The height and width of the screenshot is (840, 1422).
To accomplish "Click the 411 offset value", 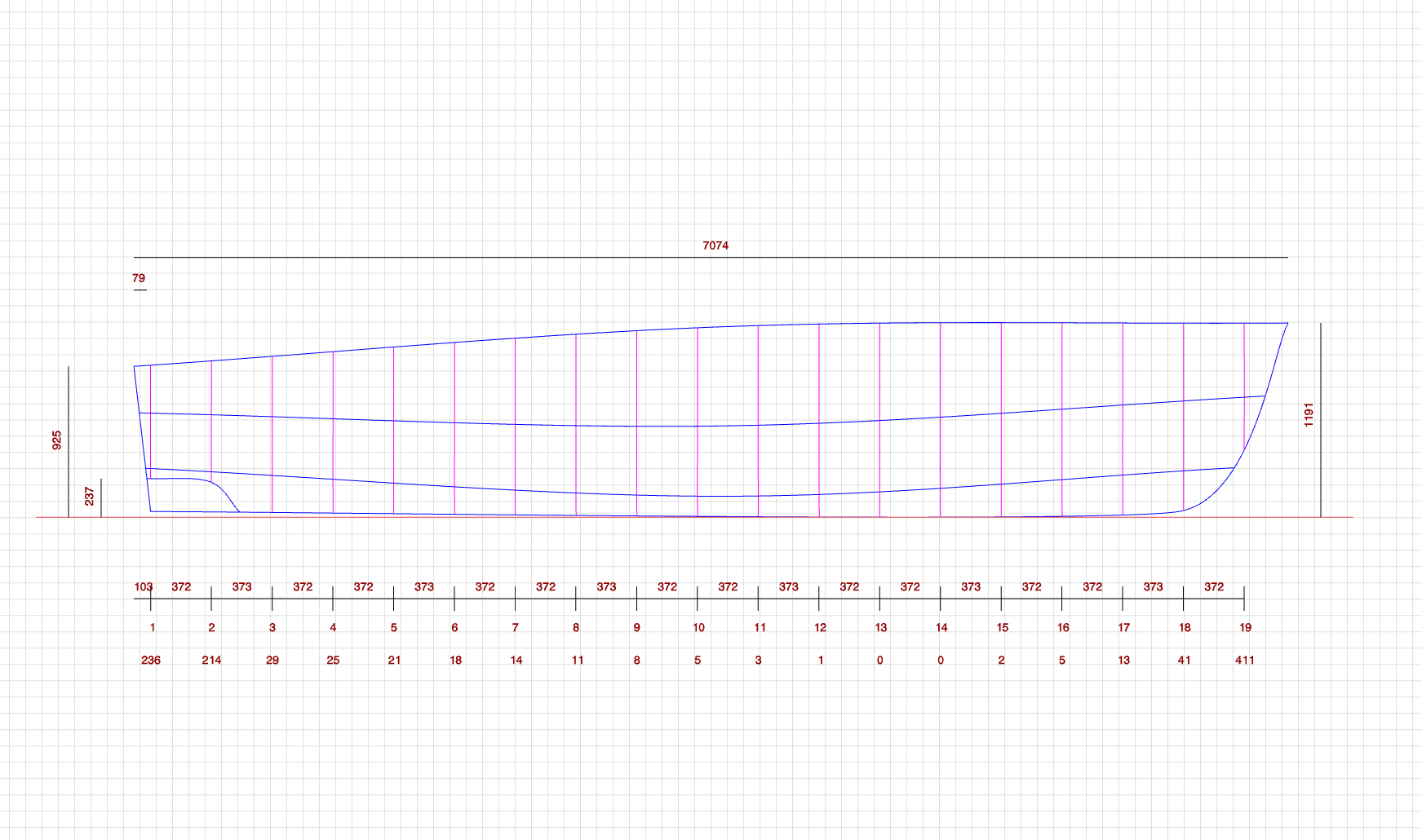I will pyautogui.click(x=1244, y=660).
